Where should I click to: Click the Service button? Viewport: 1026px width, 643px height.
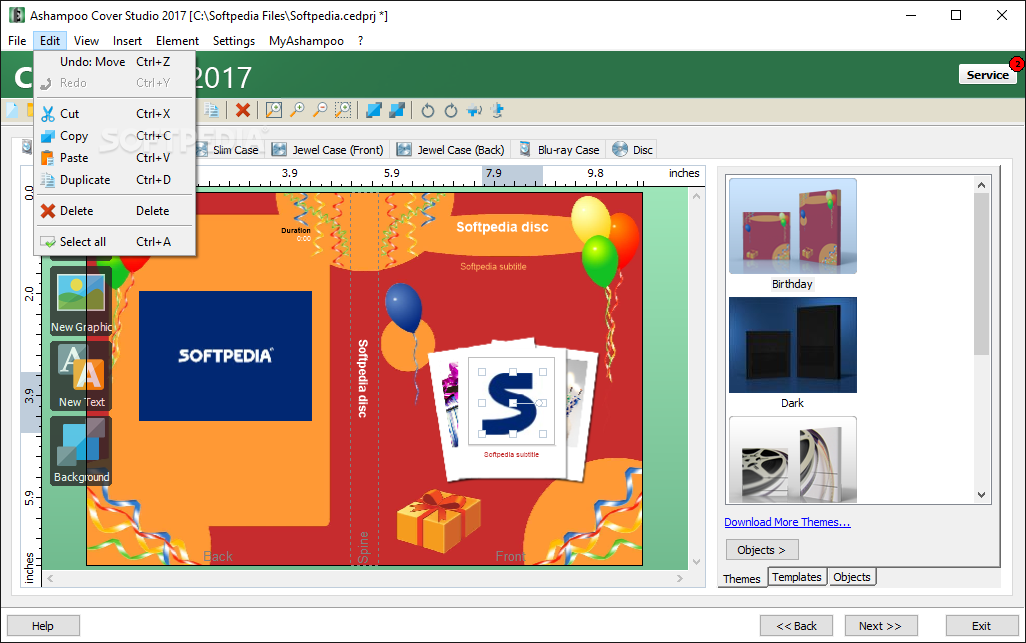(x=987, y=75)
